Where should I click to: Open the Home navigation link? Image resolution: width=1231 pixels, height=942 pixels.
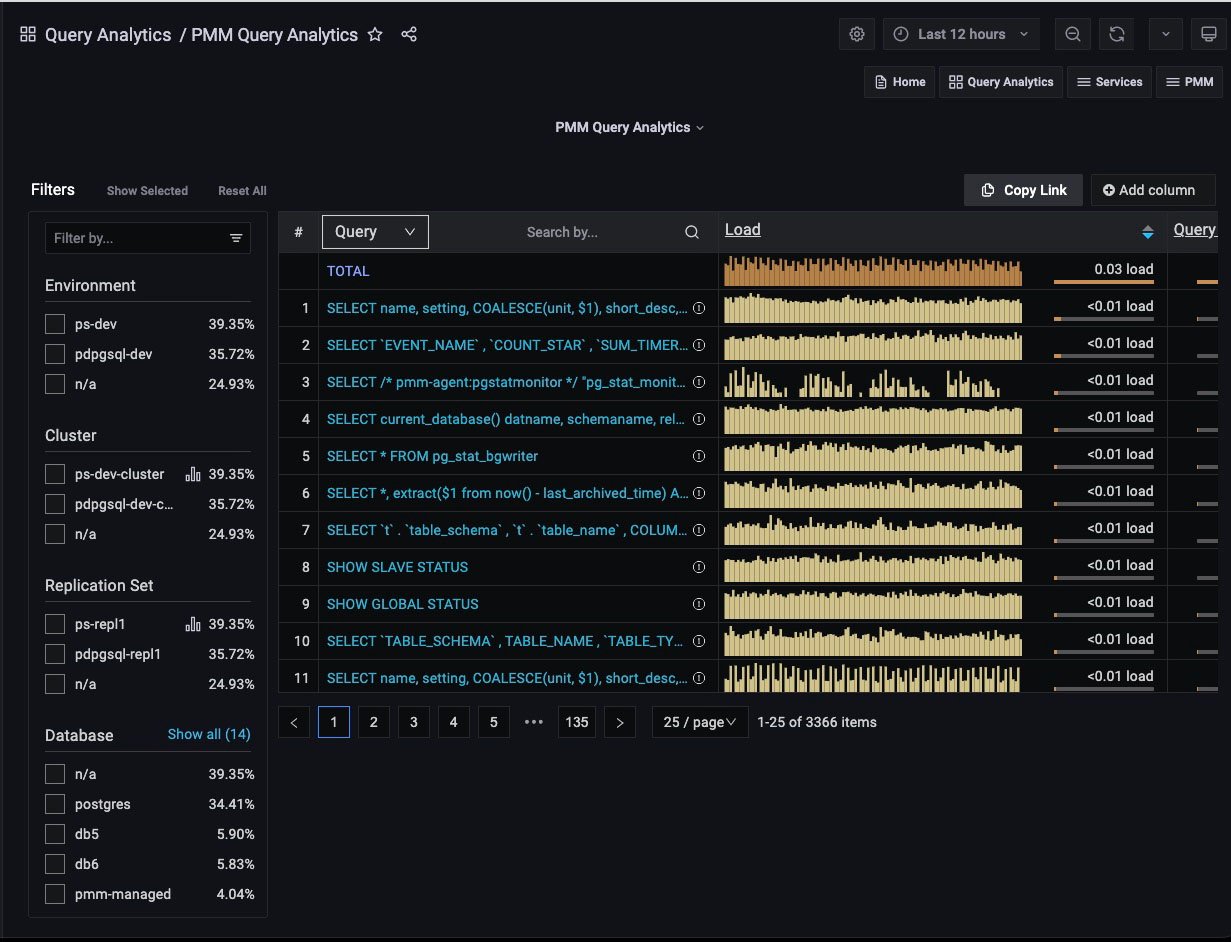(x=899, y=82)
